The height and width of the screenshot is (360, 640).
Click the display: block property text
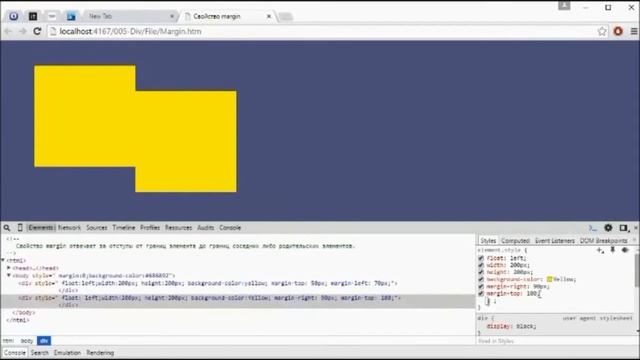[511, 326]
